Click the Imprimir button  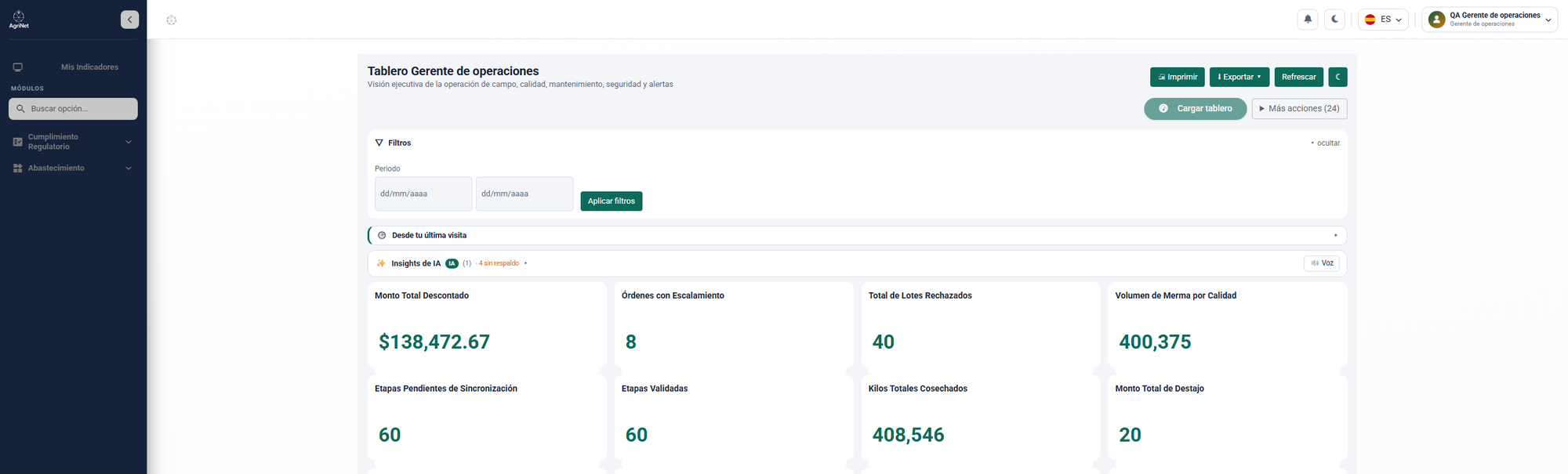coord(1178,77)
